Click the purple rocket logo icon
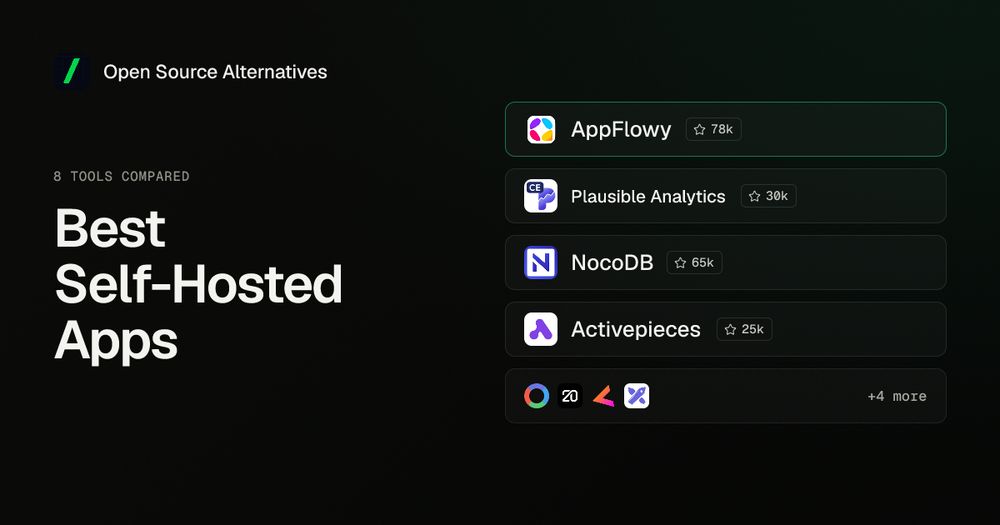1000x525 pixels. tap(636, 396)
